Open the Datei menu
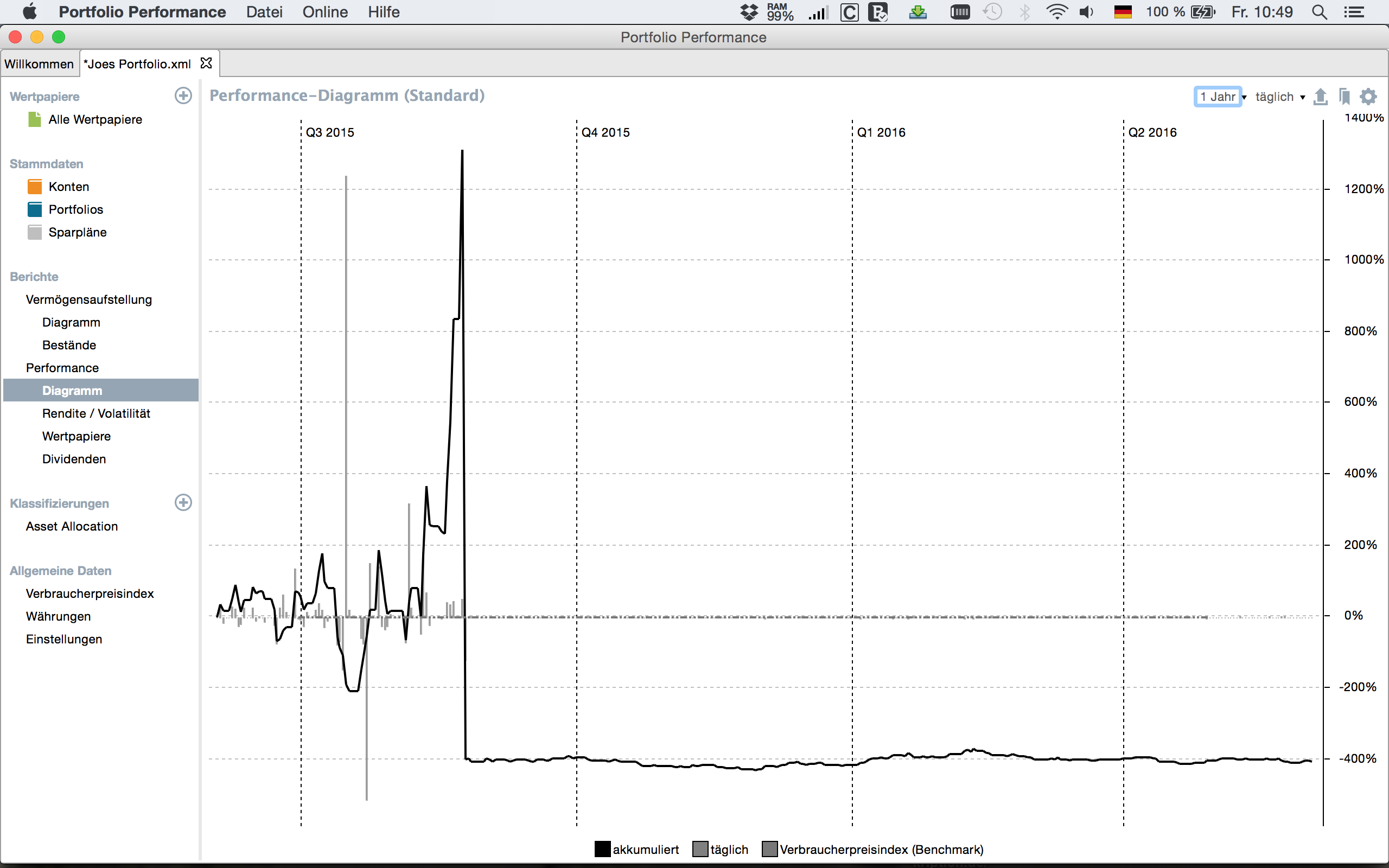 click(264, 12)
